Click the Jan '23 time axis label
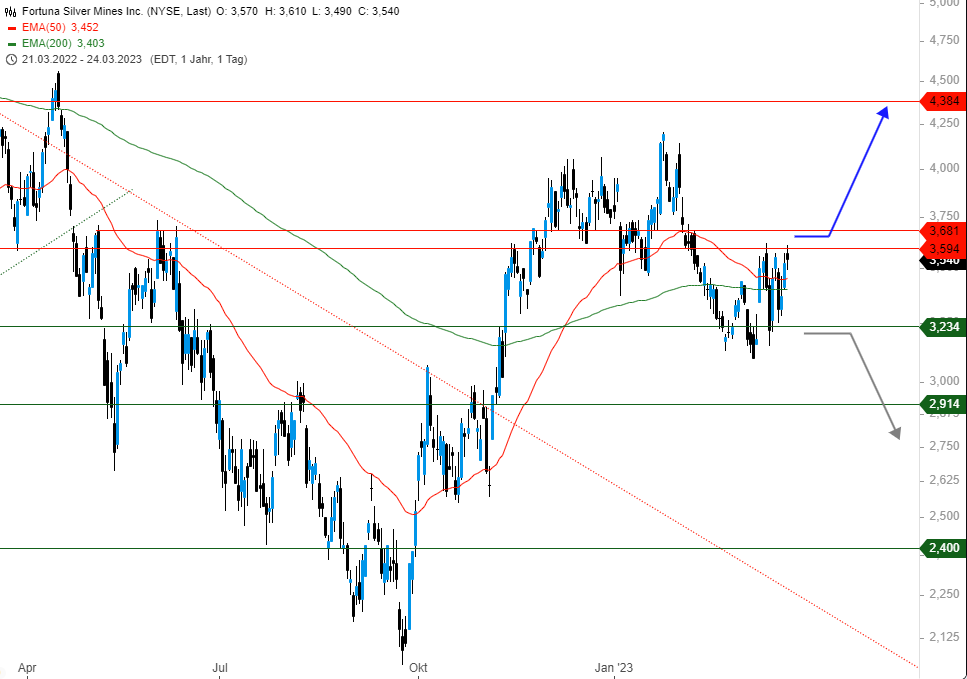Image resolution: width=967 pixels, height=679 pixels. tap(613, 667)
